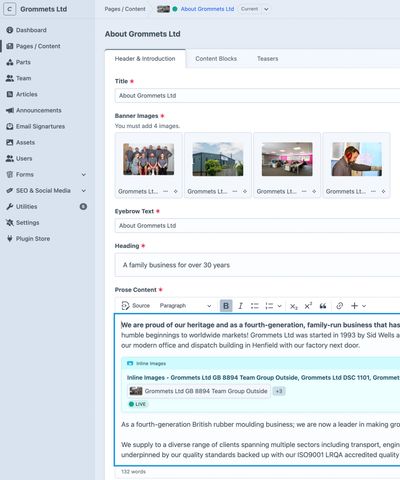Click the Forms clipboard icon

coord(10,174)
